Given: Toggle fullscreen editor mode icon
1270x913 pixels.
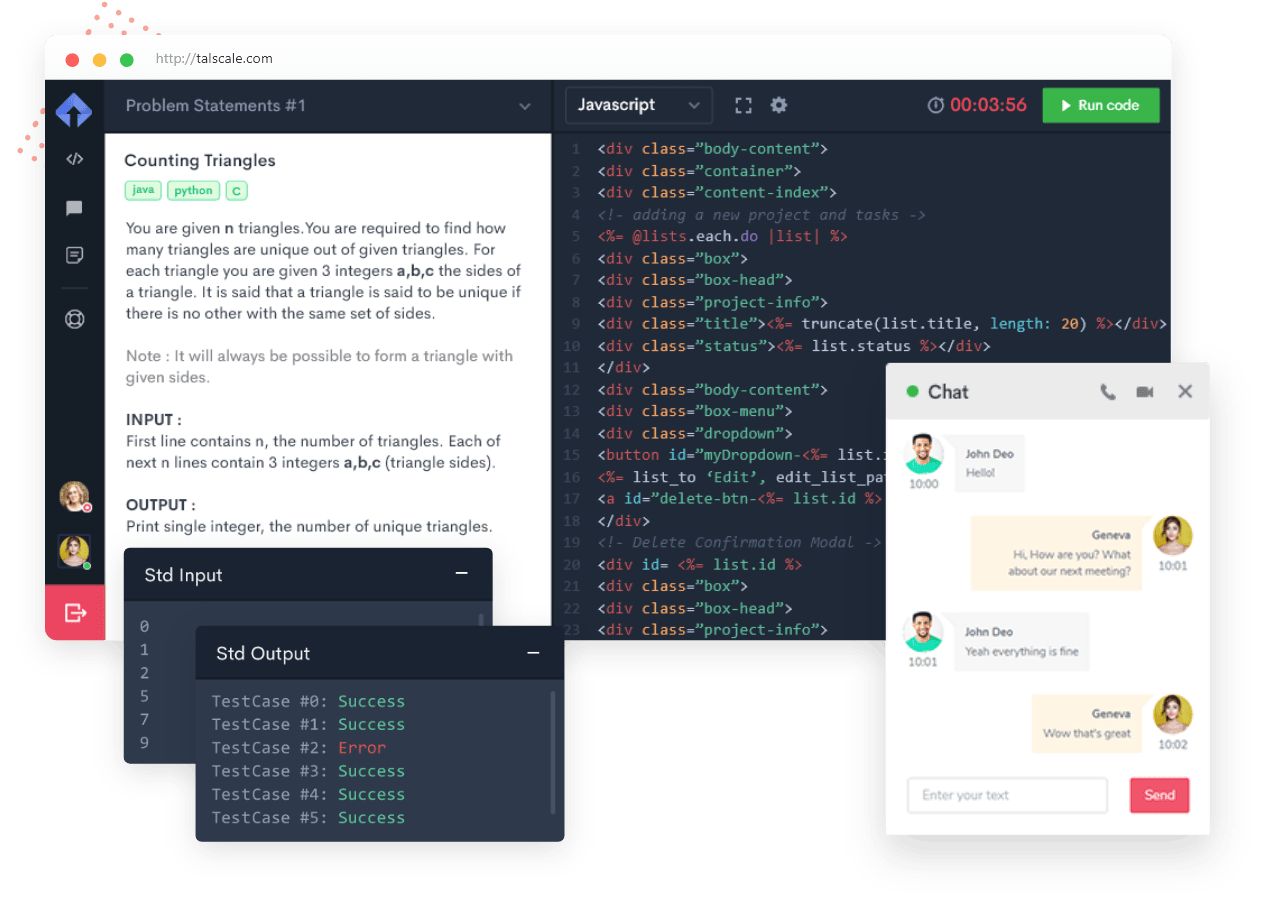Looking at the screenshot, I should 743,105.
